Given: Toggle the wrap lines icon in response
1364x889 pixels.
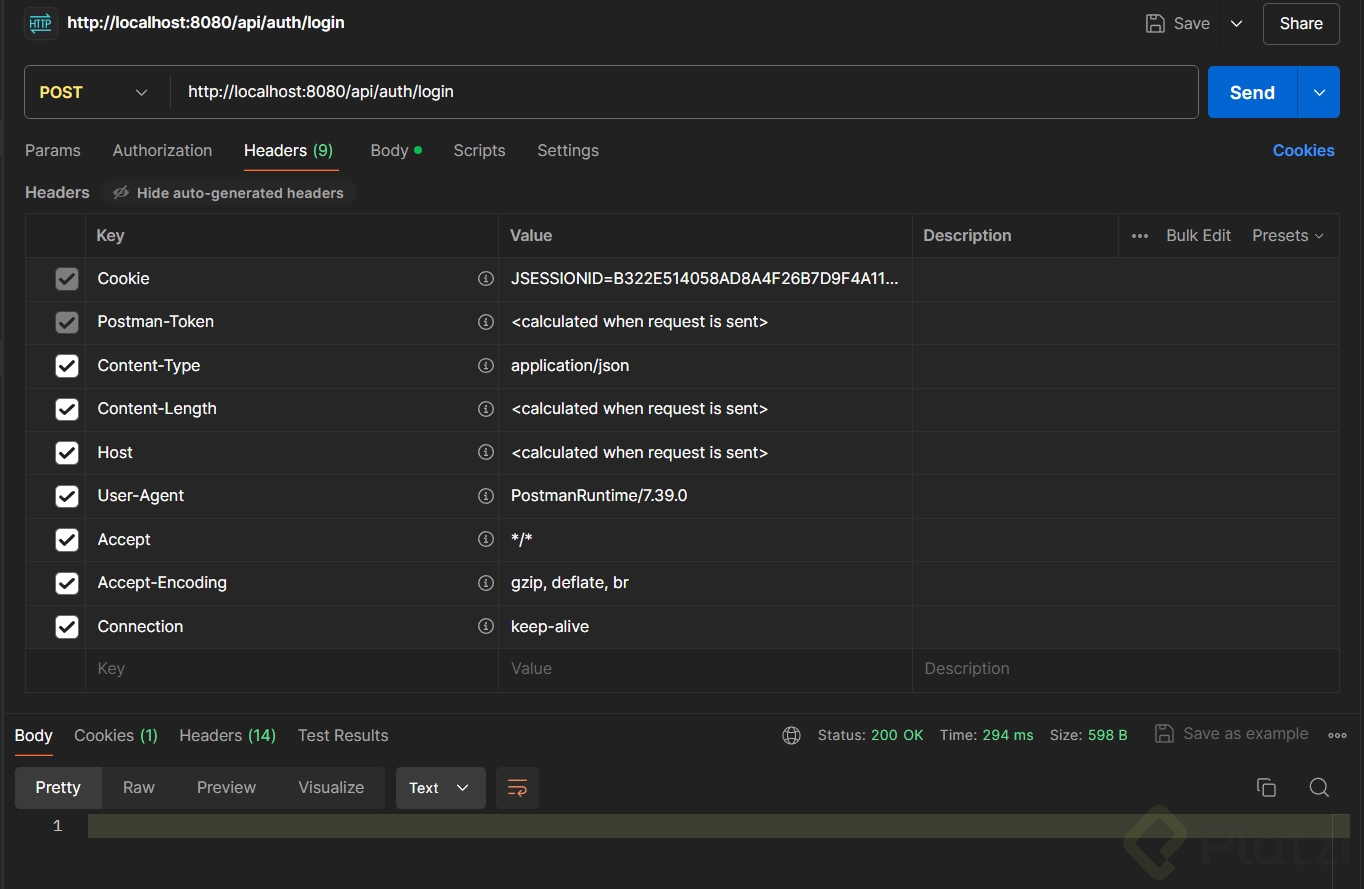Looking at the screenshot, I should (x=517, y=788).
